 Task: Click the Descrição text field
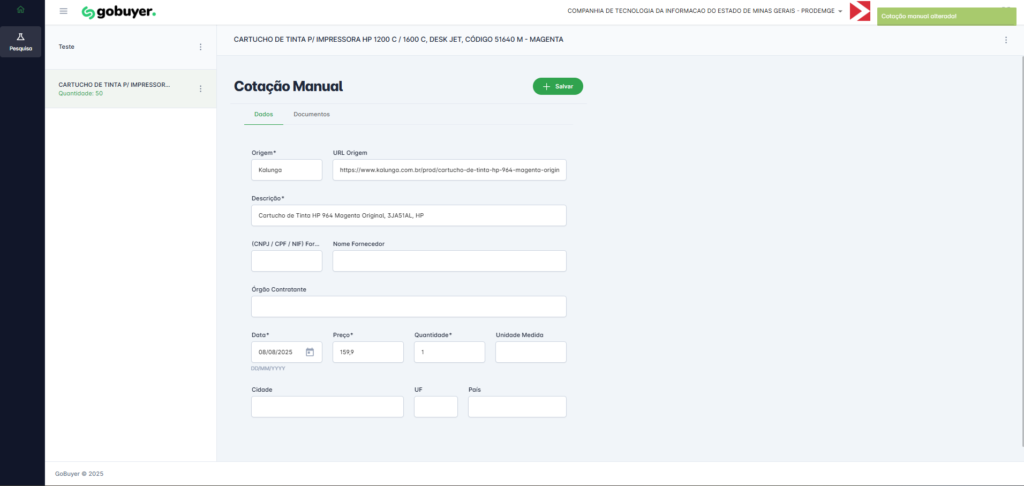point(408,215)
